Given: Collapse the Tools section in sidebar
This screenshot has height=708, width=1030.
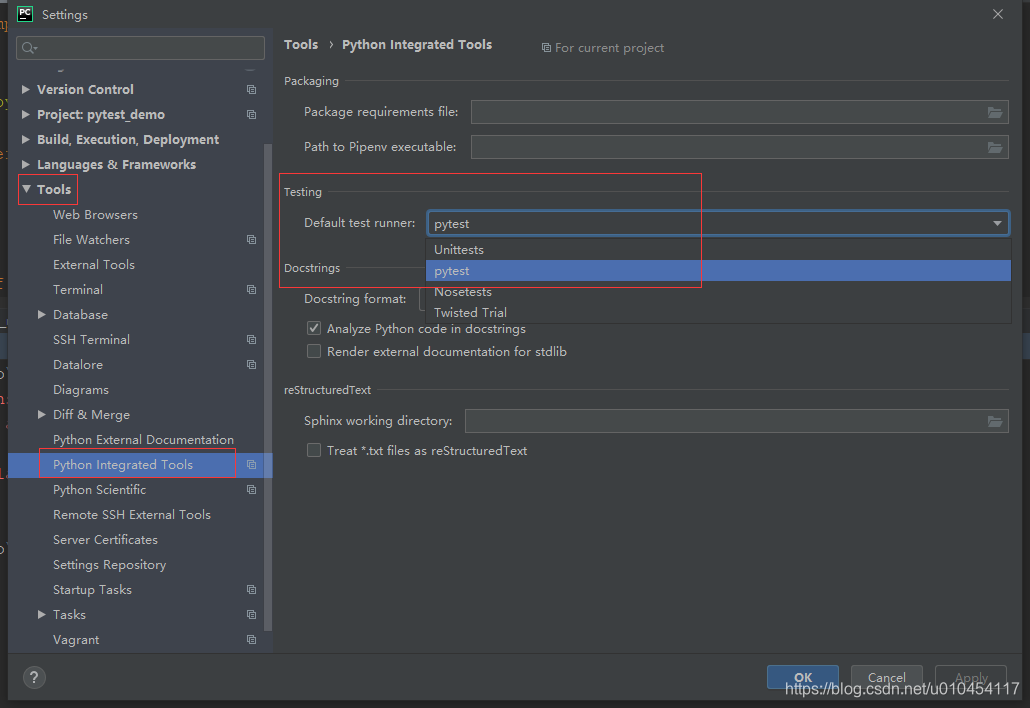Looking at the screenshot, I should pos(25,189).
